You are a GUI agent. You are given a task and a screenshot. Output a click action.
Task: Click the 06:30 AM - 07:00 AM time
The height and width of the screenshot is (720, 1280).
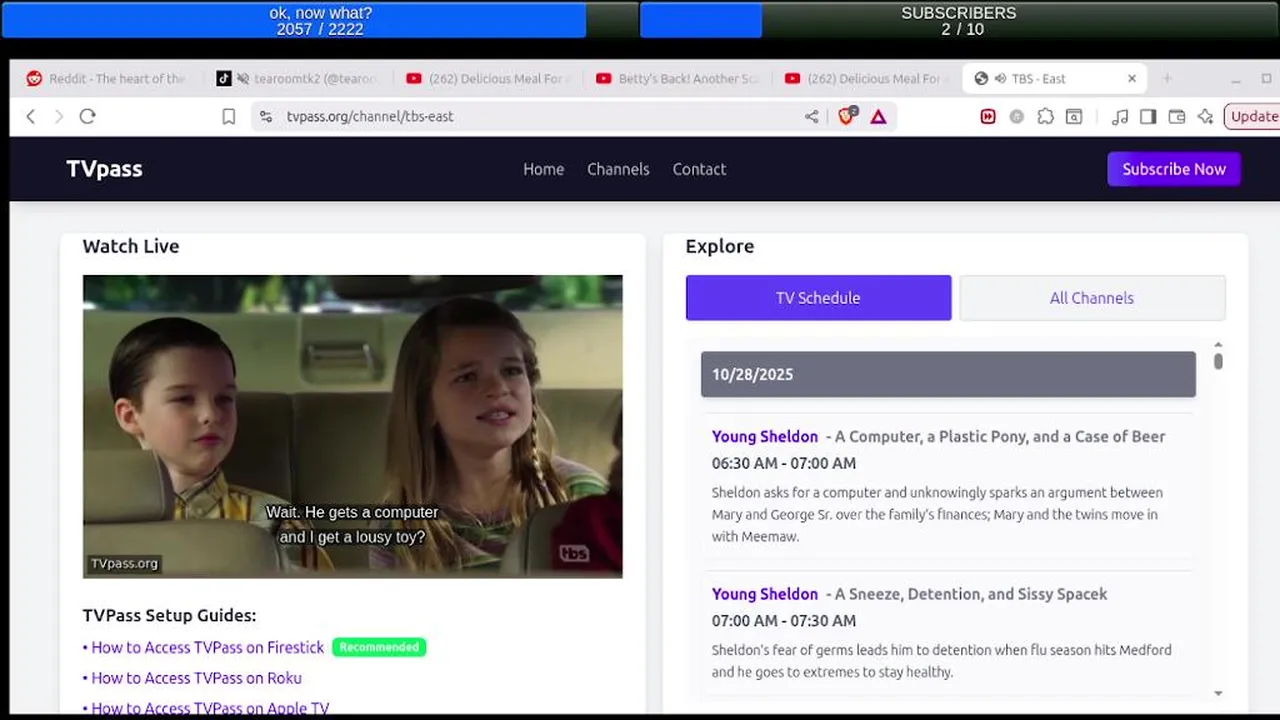(784, 463)
